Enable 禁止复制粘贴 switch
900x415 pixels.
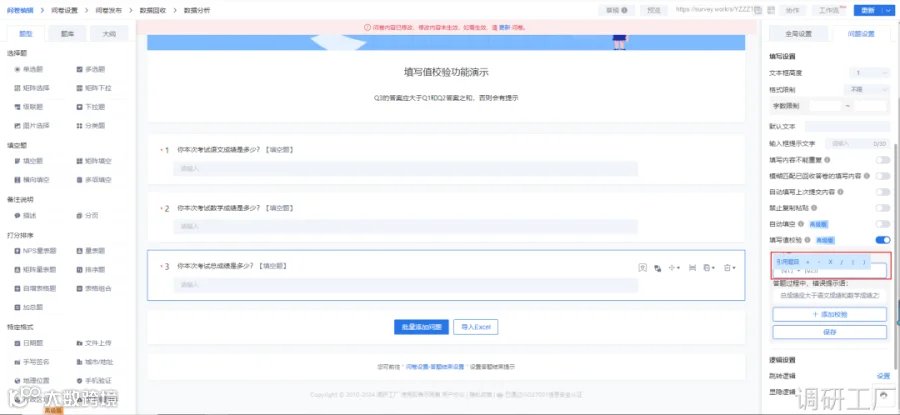(882, 208)
